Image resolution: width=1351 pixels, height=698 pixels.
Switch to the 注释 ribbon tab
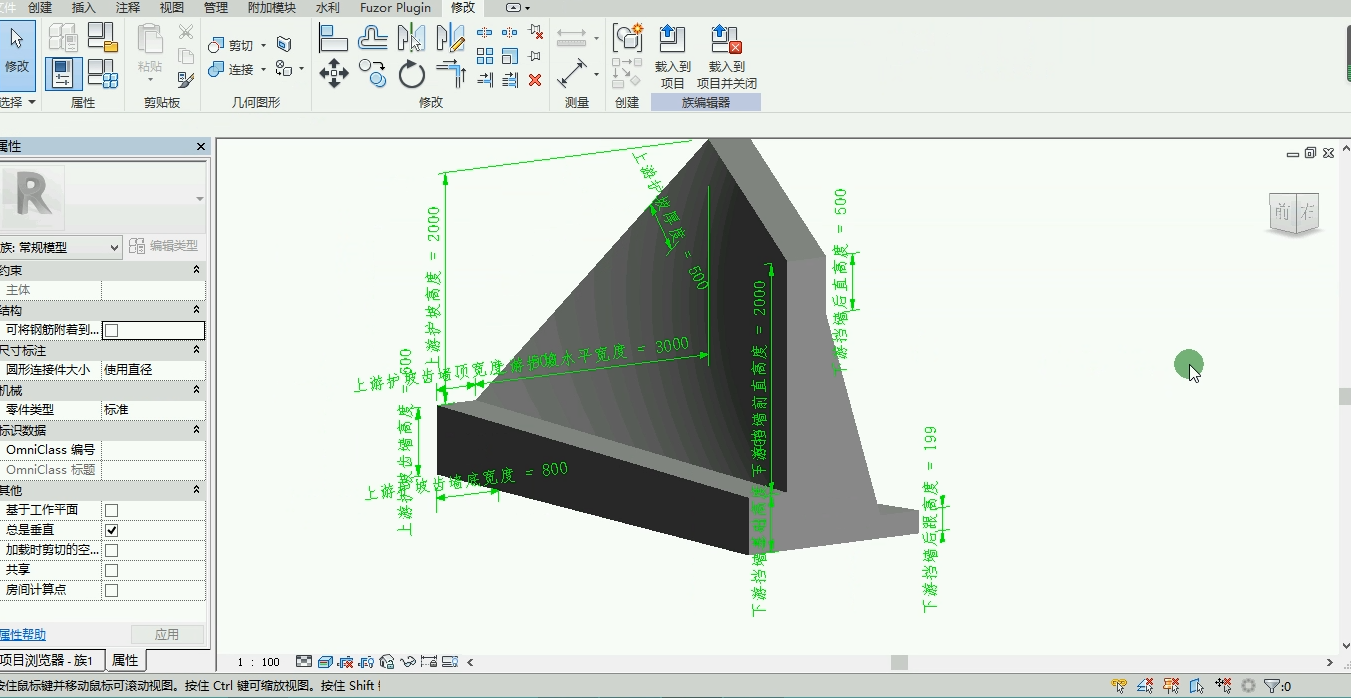128,8
